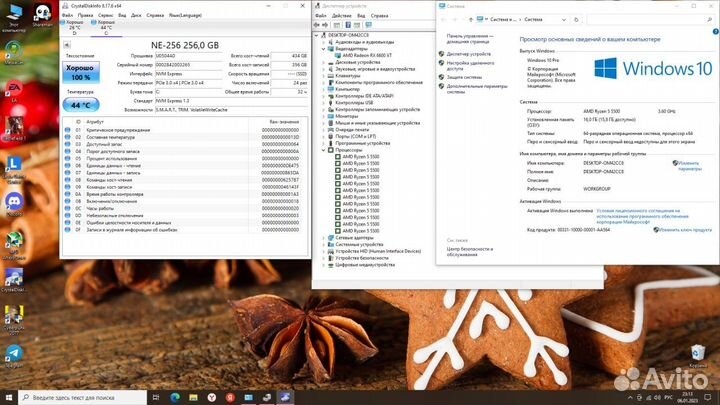Click the back arrow in Device Manager toolbar
720x405 pixels.
point(317,25)
